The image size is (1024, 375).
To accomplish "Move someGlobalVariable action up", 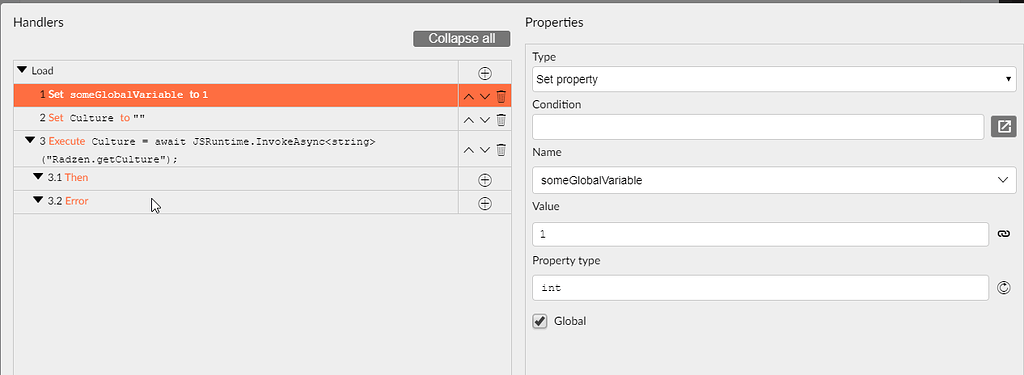I will tap(468, 97).
